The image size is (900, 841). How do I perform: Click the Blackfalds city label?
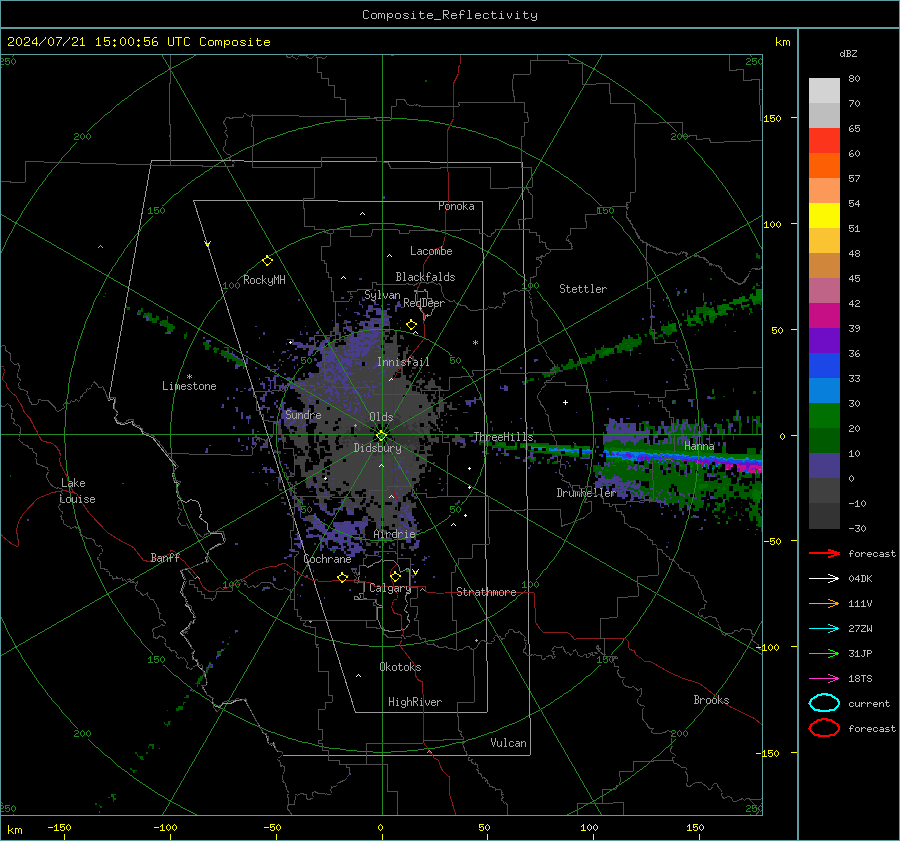pos(425,277)
